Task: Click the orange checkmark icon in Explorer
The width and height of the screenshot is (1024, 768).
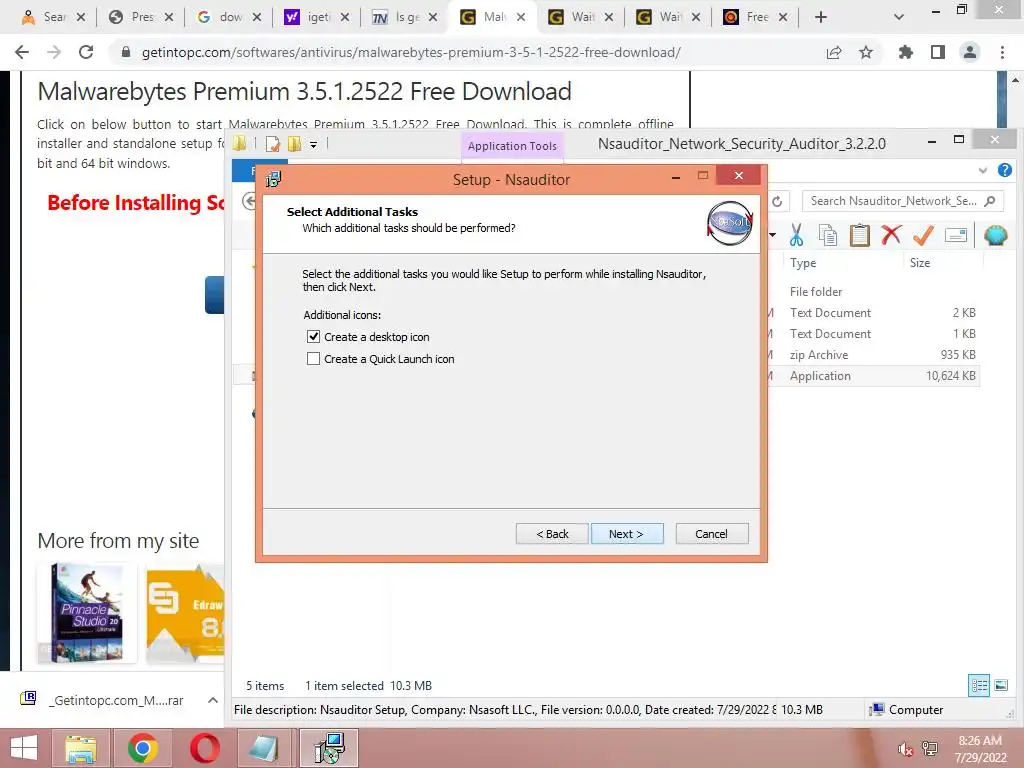Action: [x=923, y=234]
